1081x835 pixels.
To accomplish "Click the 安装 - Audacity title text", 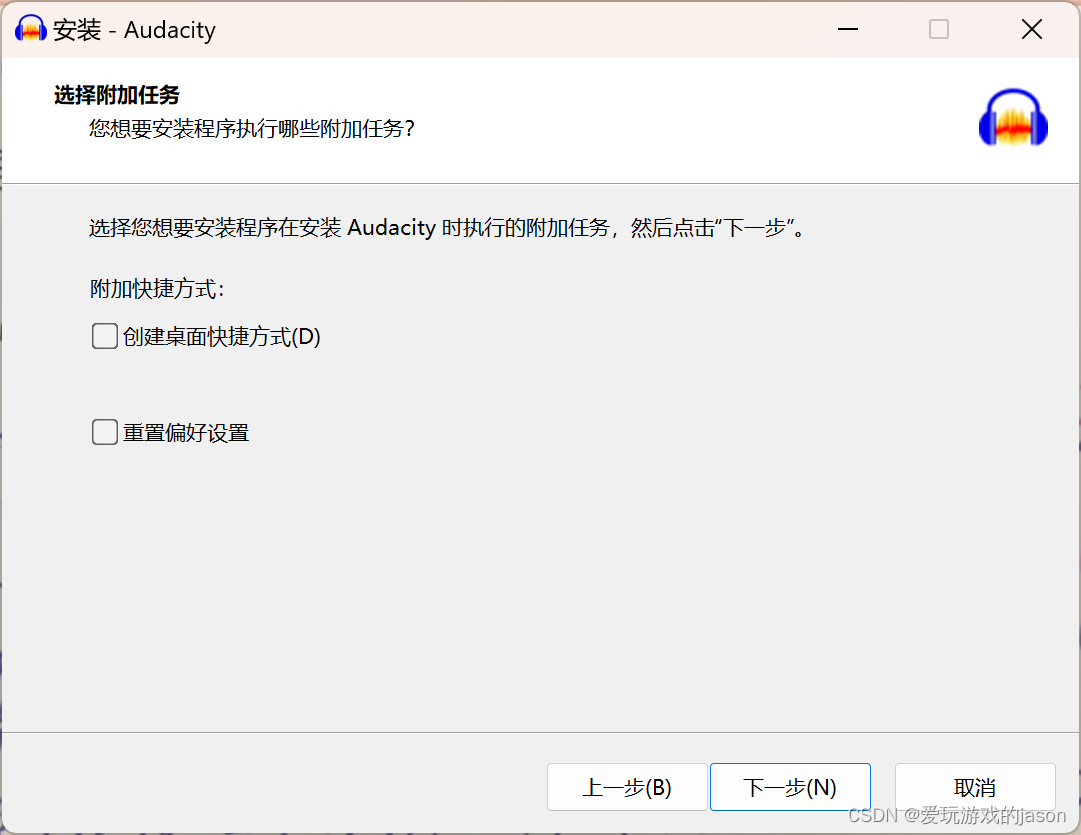I will [134, 30].
